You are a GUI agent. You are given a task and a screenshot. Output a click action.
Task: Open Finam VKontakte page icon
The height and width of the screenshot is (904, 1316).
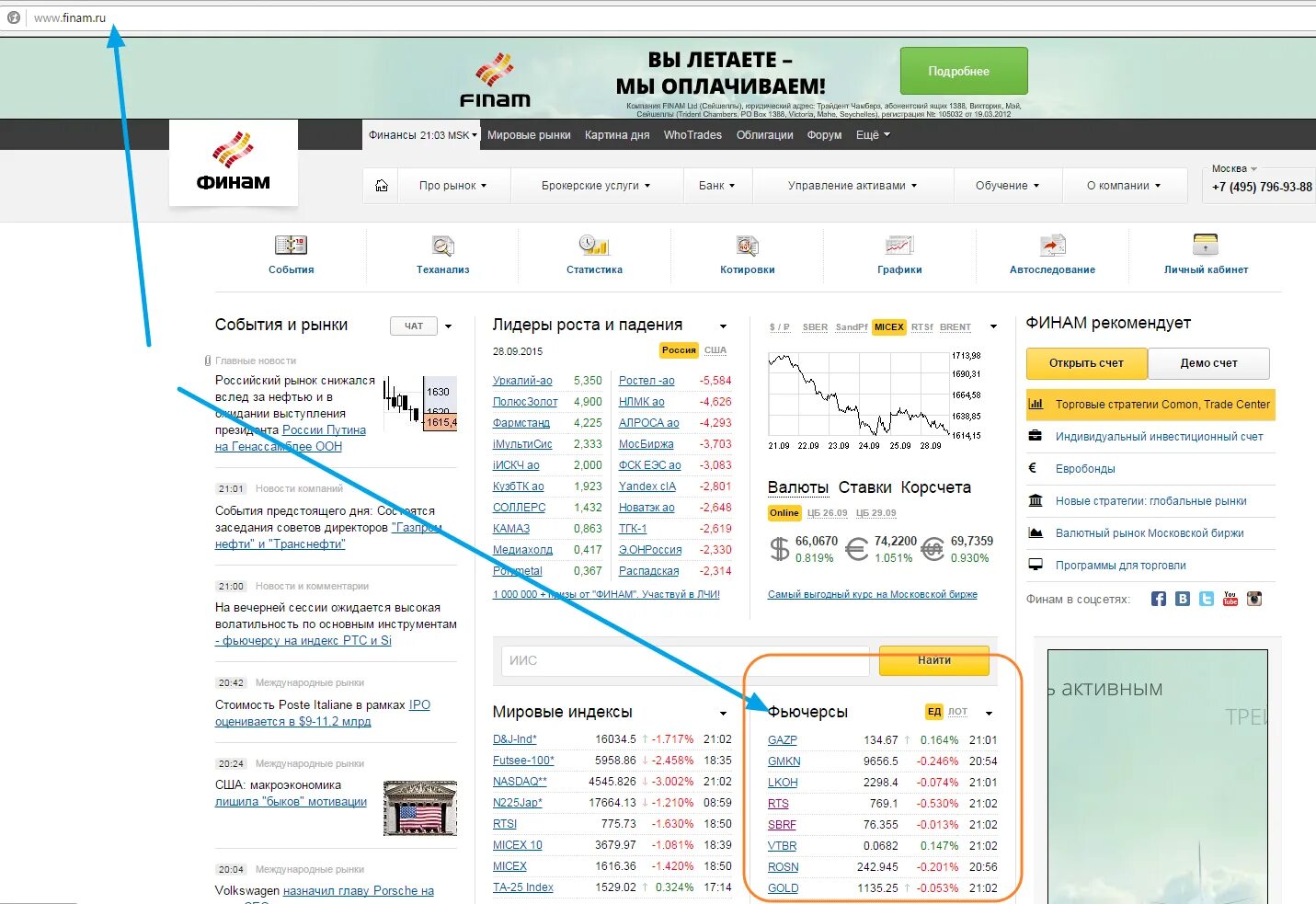tap(1183, 599)
